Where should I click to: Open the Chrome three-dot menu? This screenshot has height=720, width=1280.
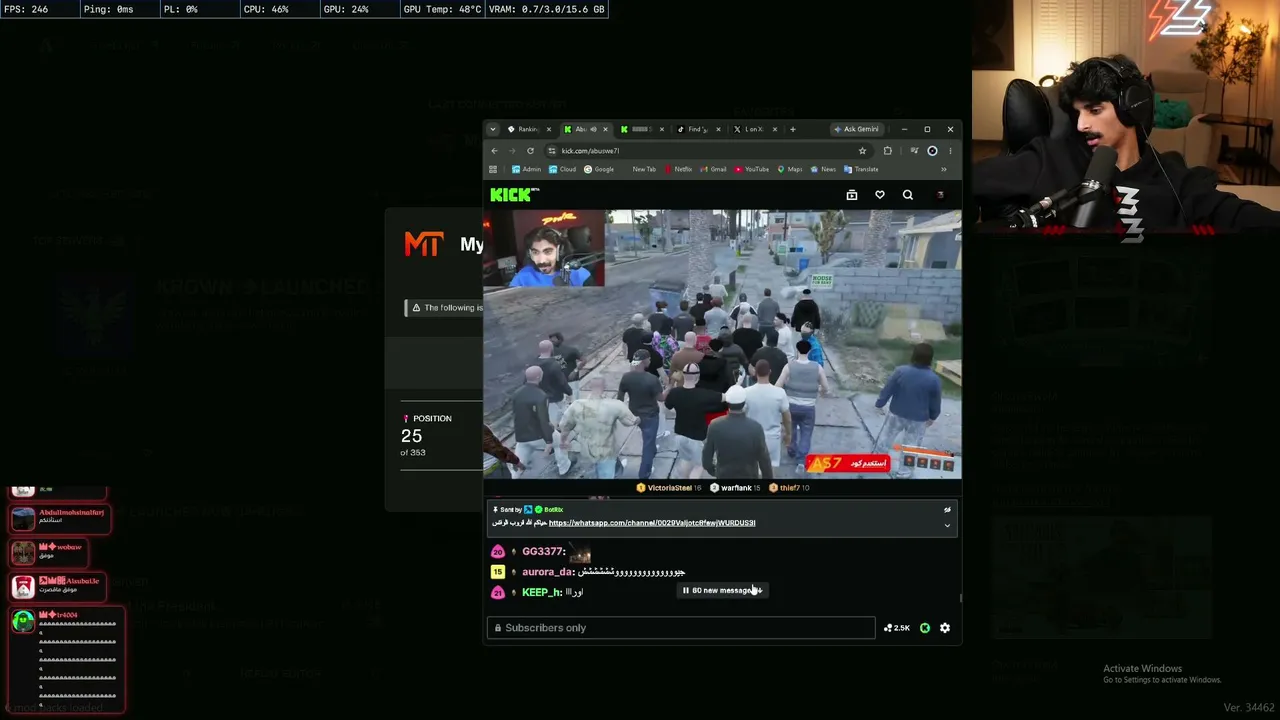pos(950,151)
